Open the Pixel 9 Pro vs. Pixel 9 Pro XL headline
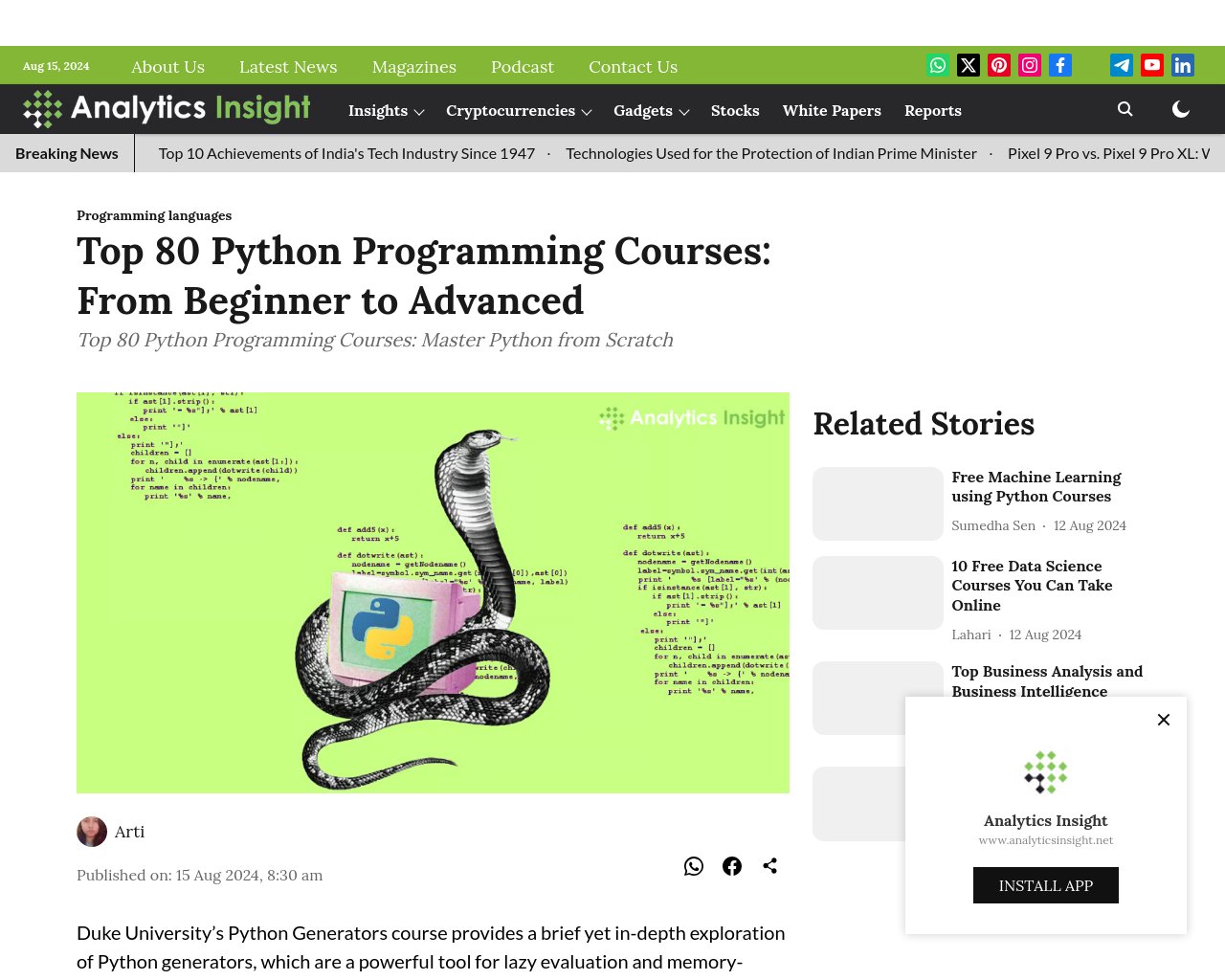Image resolution: width=1225 pixels, height=980 pixels. 1110,153
